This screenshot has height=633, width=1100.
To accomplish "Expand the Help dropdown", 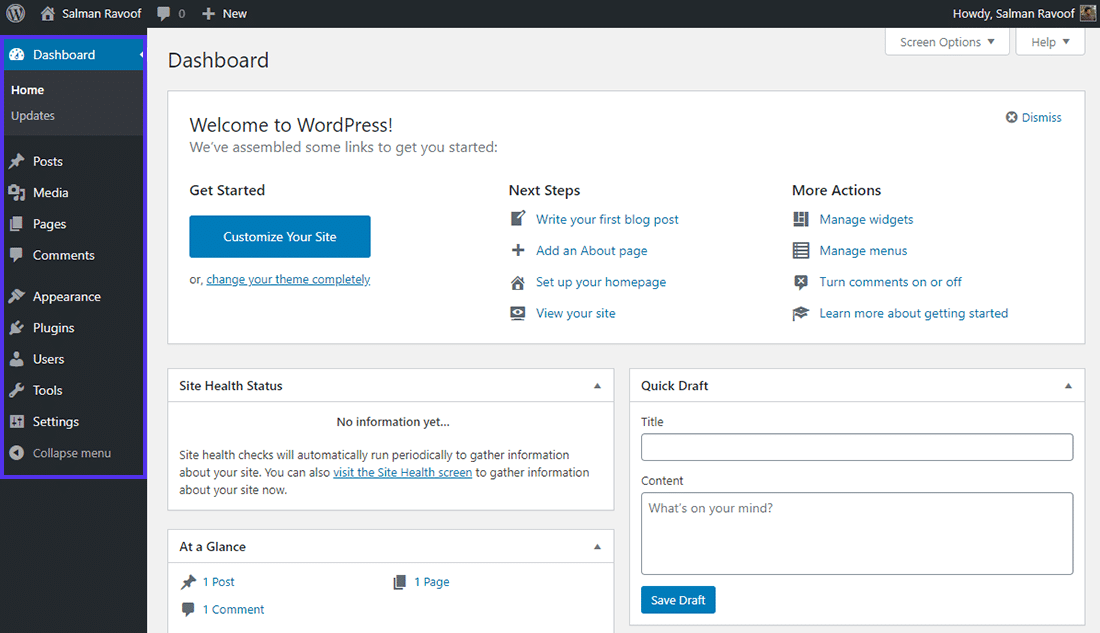I will click(1049, 42).
